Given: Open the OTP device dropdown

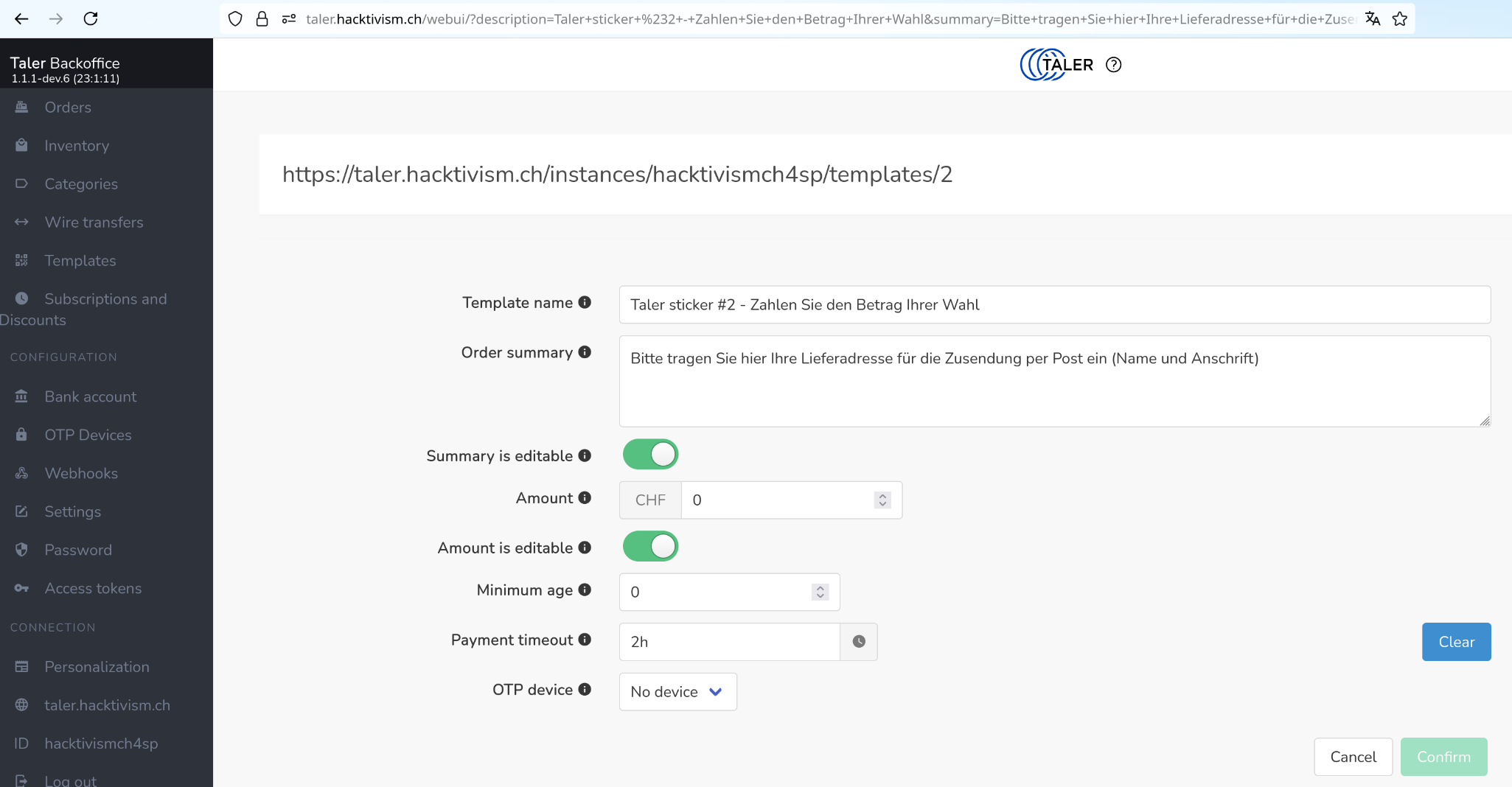Looking at the screenshot, I should tap(677, 691).
